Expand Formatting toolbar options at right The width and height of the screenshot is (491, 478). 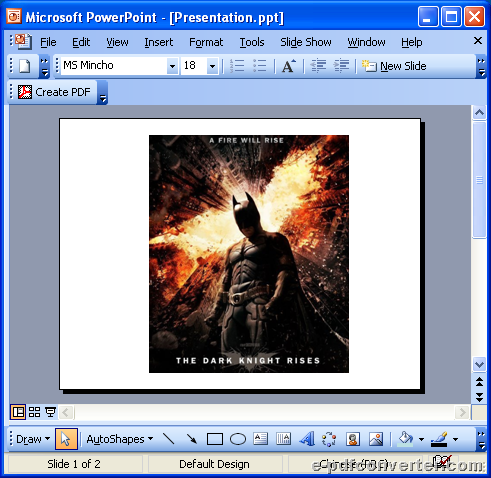pyautogui.click(x=481, y=66)
